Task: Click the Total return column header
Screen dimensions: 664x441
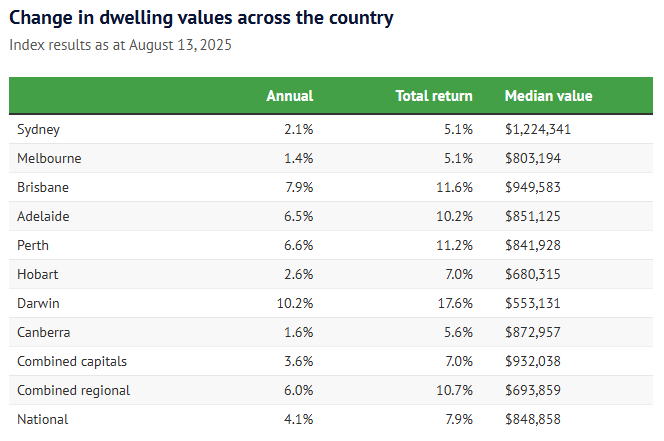Action: pos(434,96)
